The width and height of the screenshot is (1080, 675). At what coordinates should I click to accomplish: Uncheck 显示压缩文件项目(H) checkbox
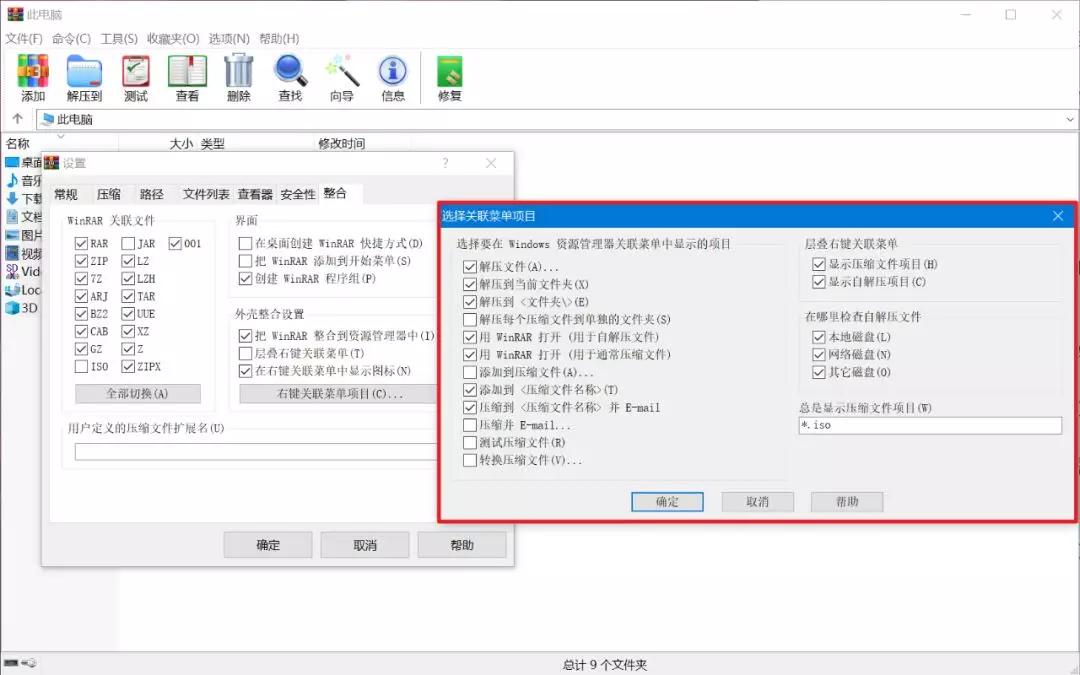tap(820, 265)
